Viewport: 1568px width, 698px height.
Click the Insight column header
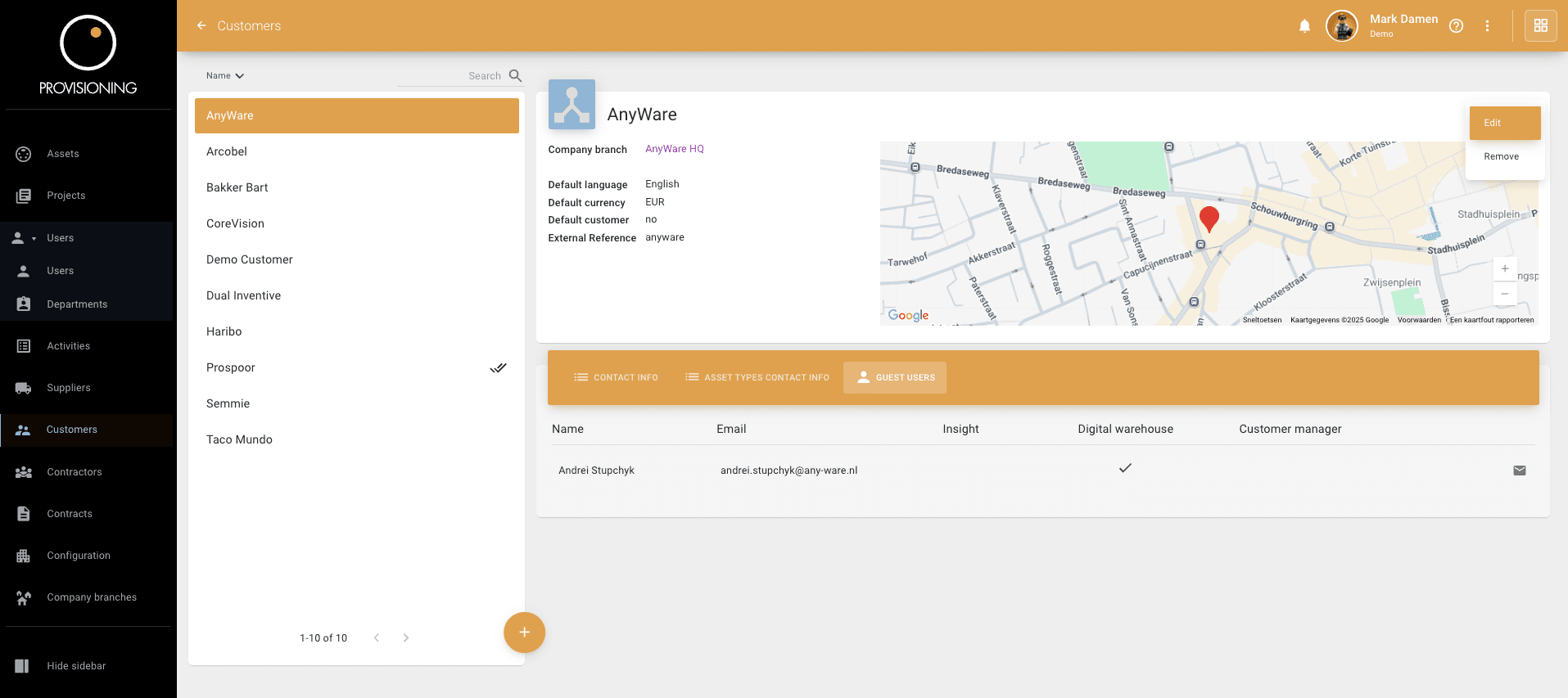point(960,429)
